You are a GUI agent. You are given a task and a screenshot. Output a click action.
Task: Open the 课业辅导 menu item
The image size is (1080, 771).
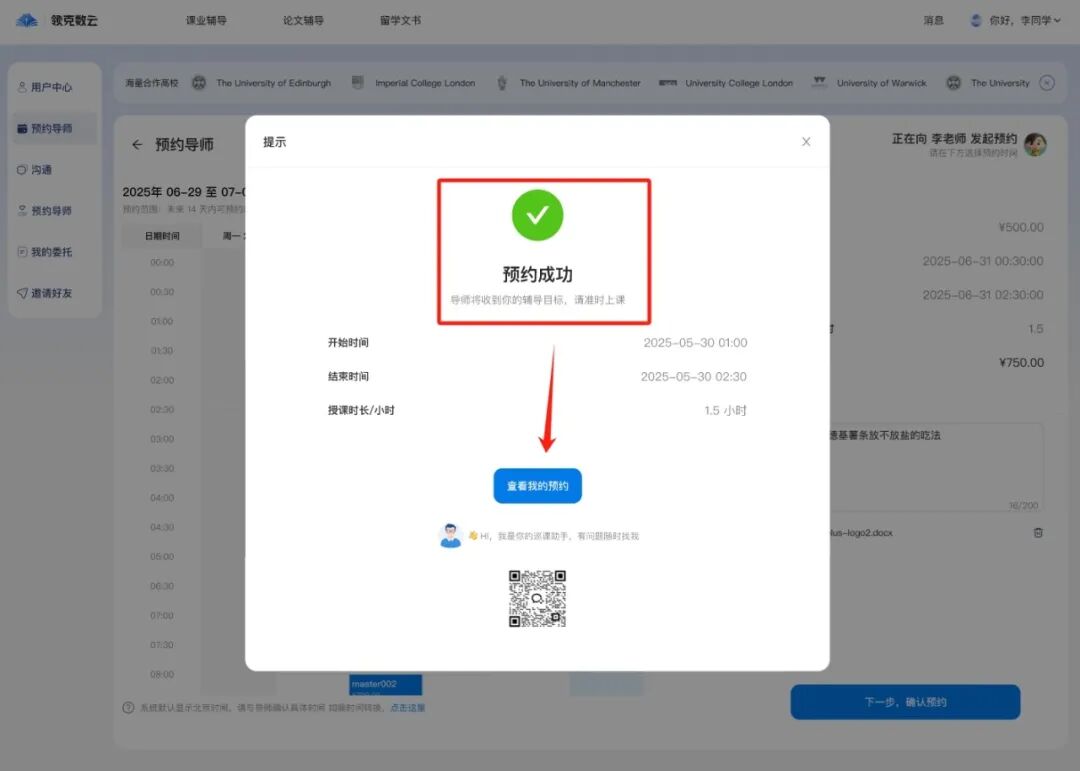point(207,20)
